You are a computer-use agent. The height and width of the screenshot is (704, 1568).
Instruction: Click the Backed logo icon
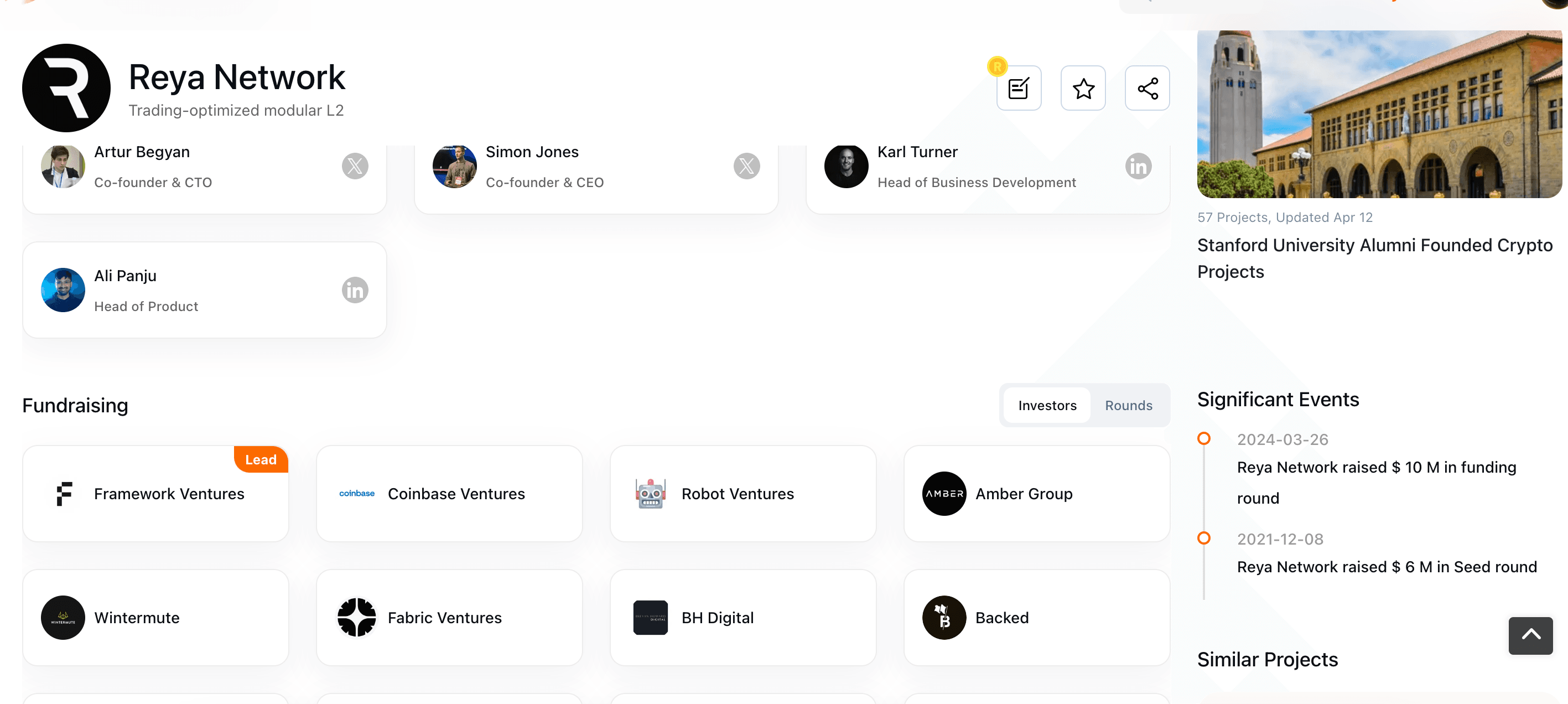point(943,617)
